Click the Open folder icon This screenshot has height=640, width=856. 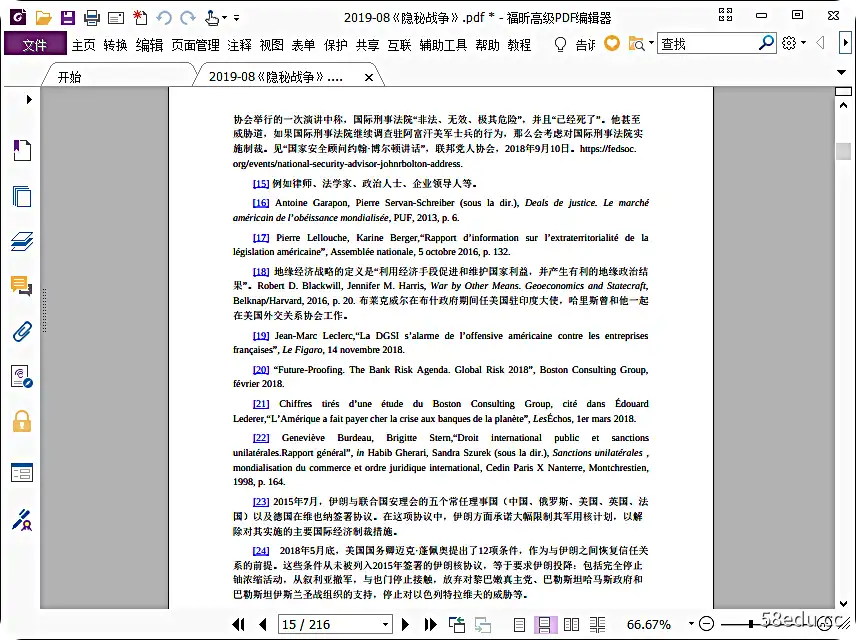coord(43,18)
